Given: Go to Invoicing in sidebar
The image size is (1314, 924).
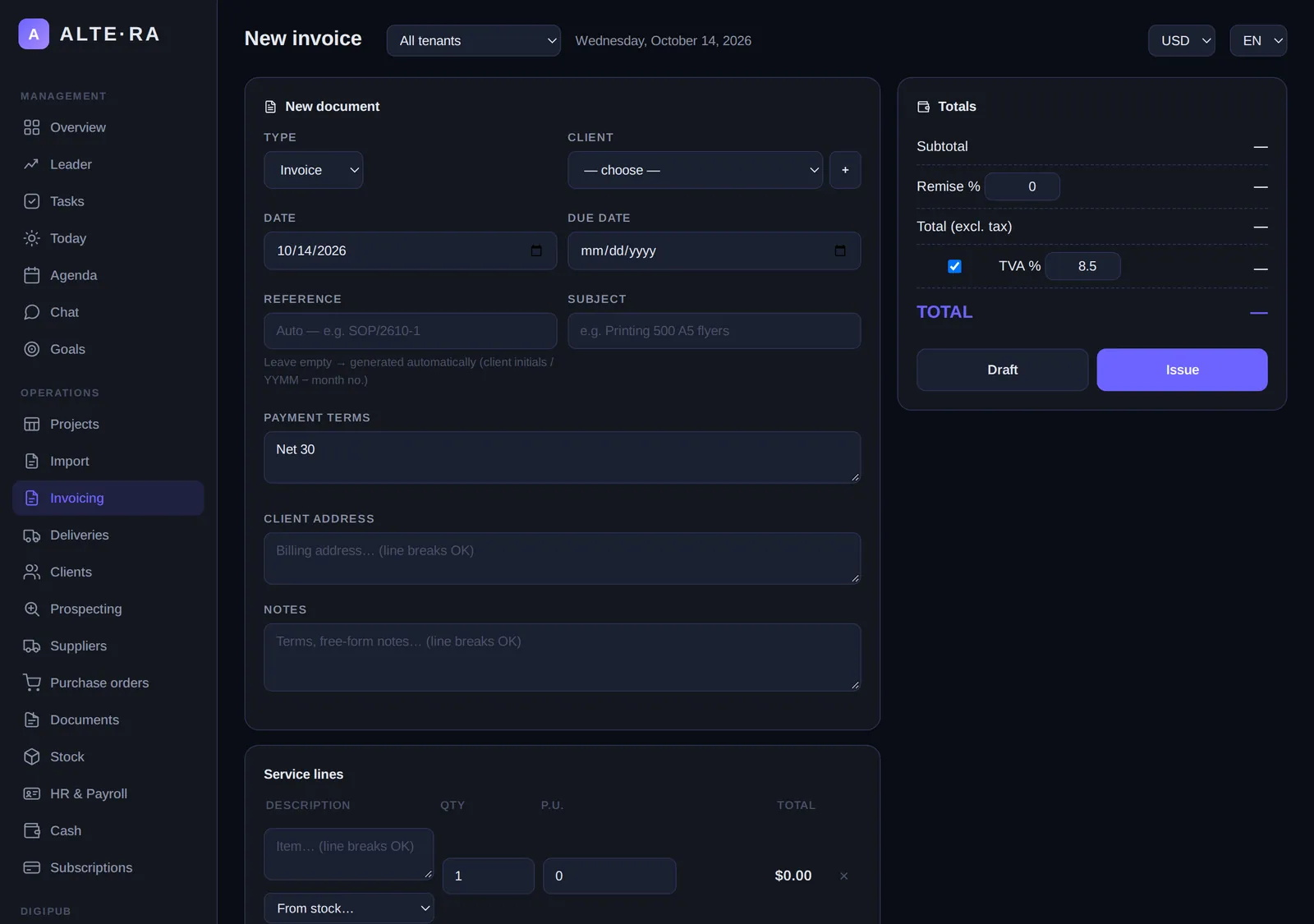Looking at the screenshot, I should click(x=108, y=498).
